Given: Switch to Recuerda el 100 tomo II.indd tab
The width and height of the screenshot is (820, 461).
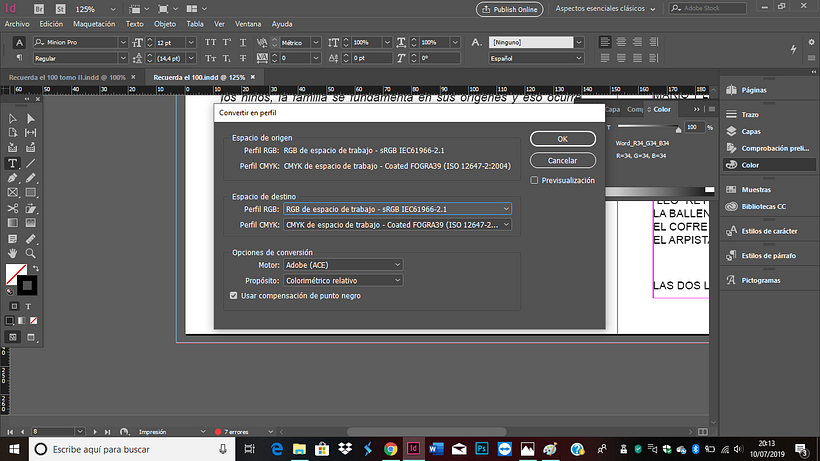Looking at the screenshot, I should [67, 77].
